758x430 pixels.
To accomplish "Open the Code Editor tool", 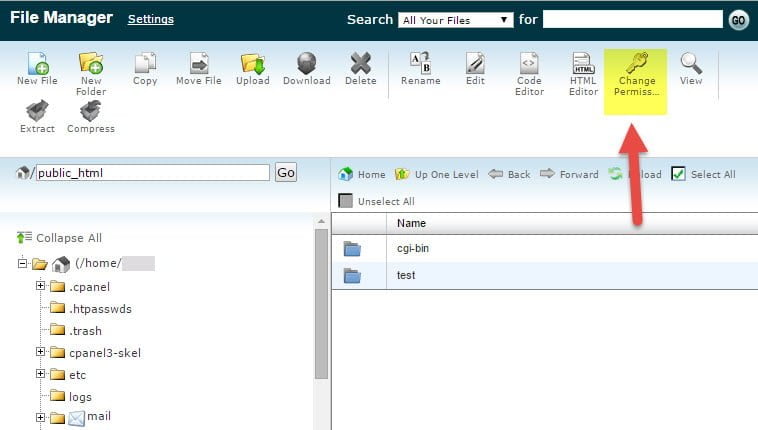I will (x=529, y=70).
